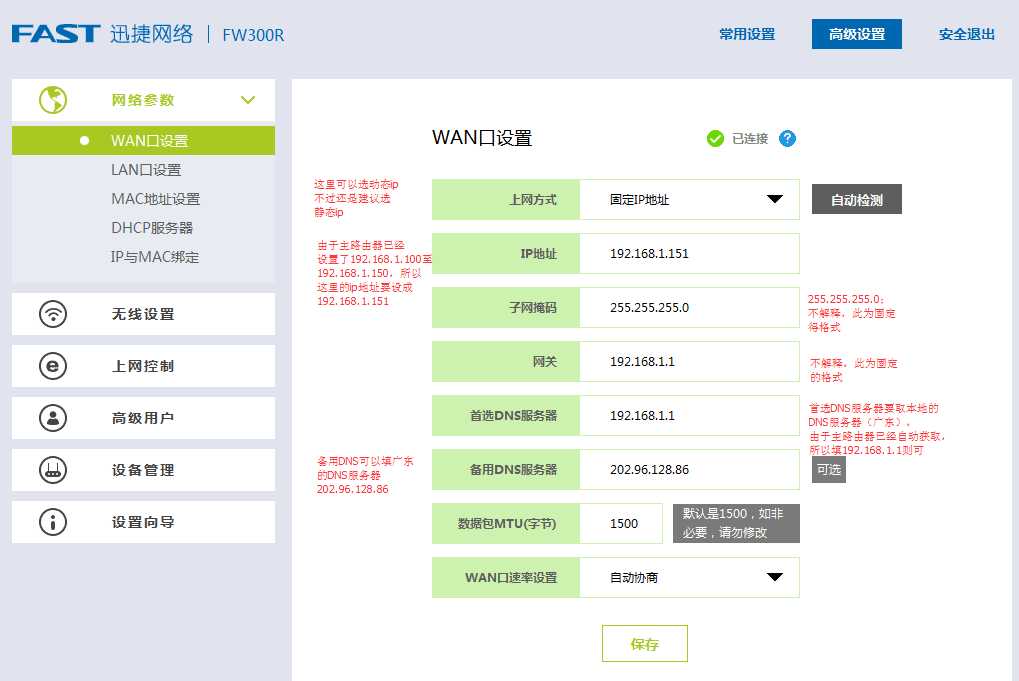Screen dimensions: 1019x681
Task: Click the 保存 button
Action: (x=644, y=643)
